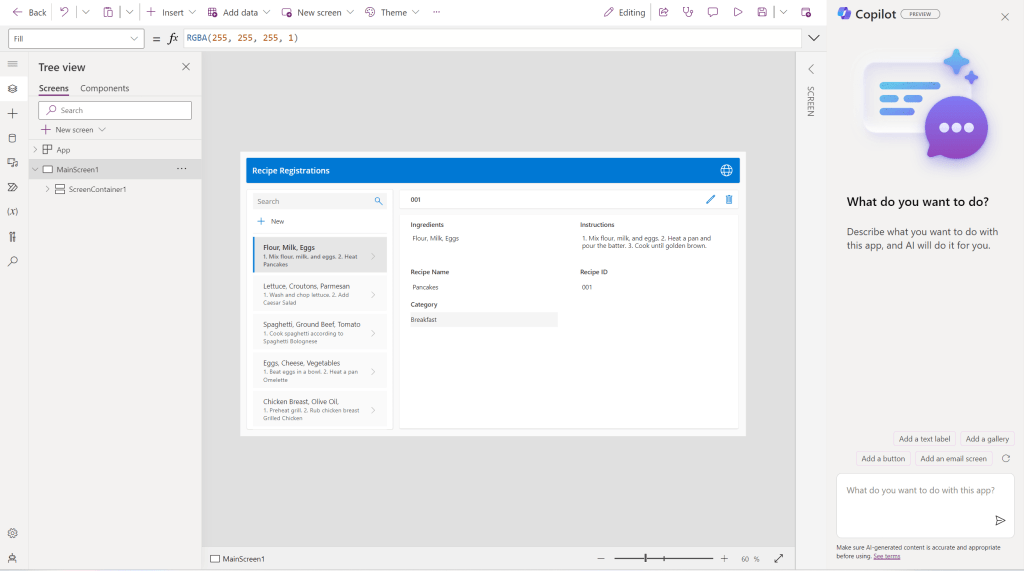This screenshot has width=1024, height=571.
Task: Open MainScreen1 more options ellipsis
Action: [182, 169]
